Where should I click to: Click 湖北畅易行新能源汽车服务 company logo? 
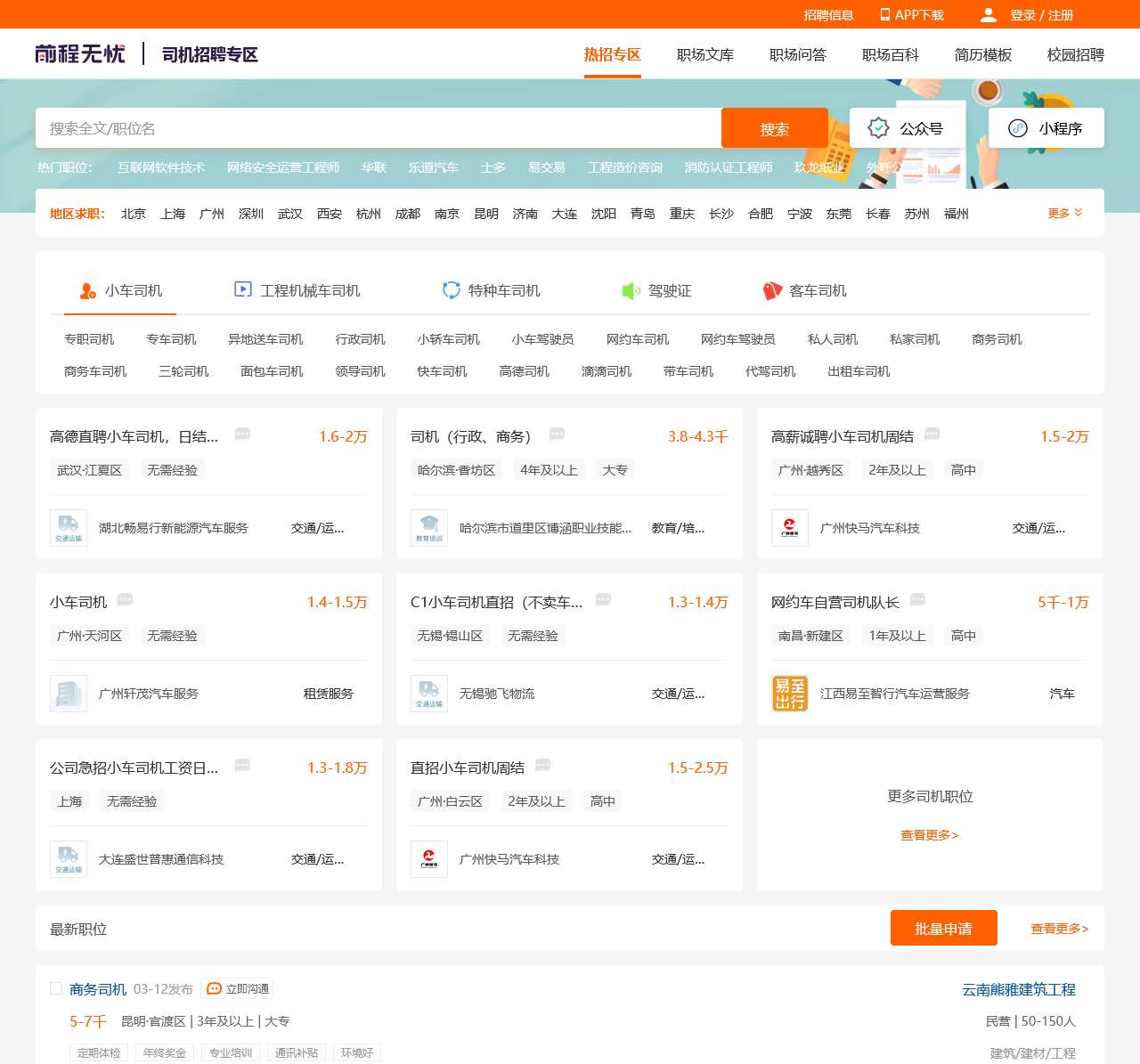pyautogui.click(x=69, y=528)
